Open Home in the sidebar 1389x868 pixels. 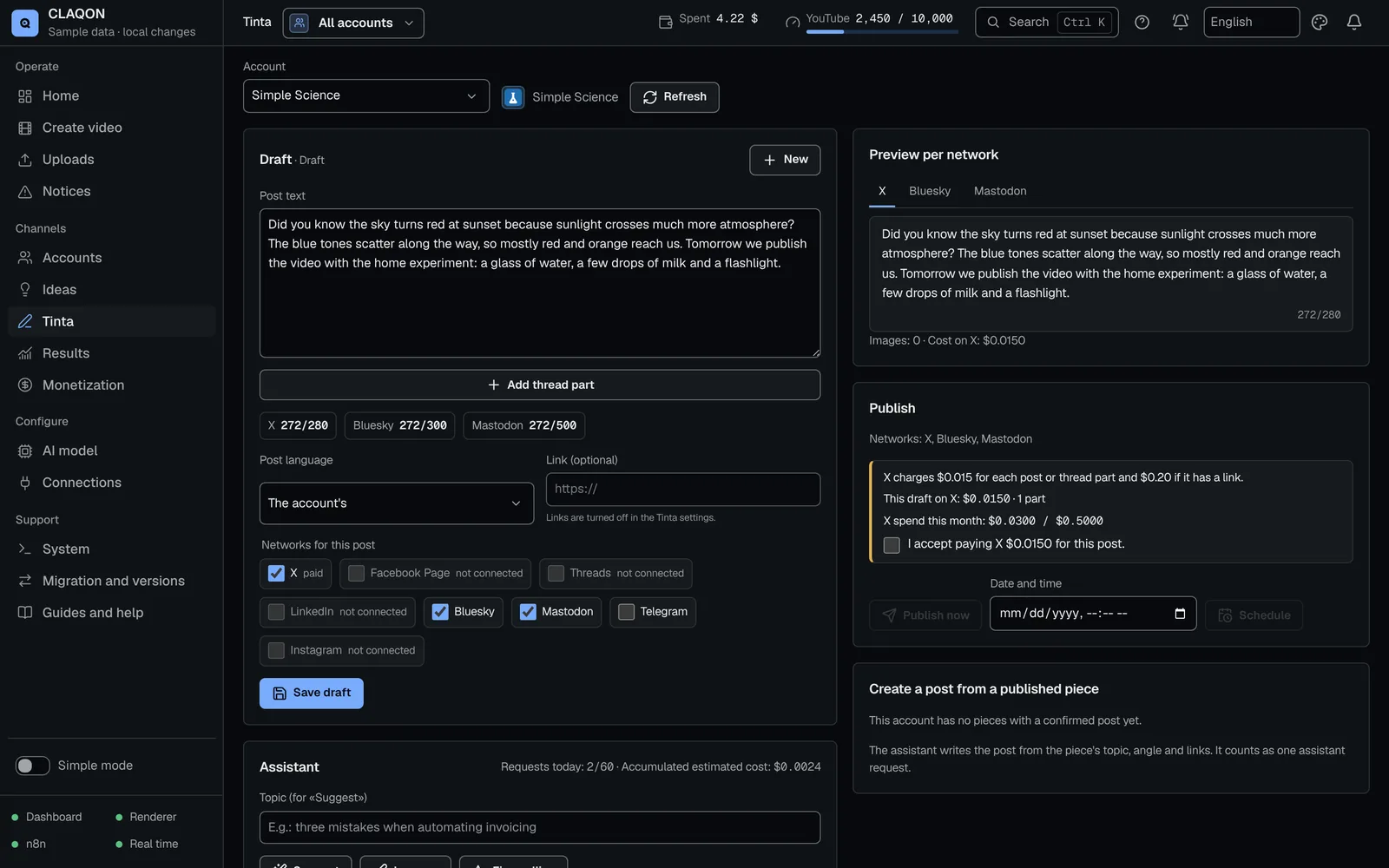point(111,96)
